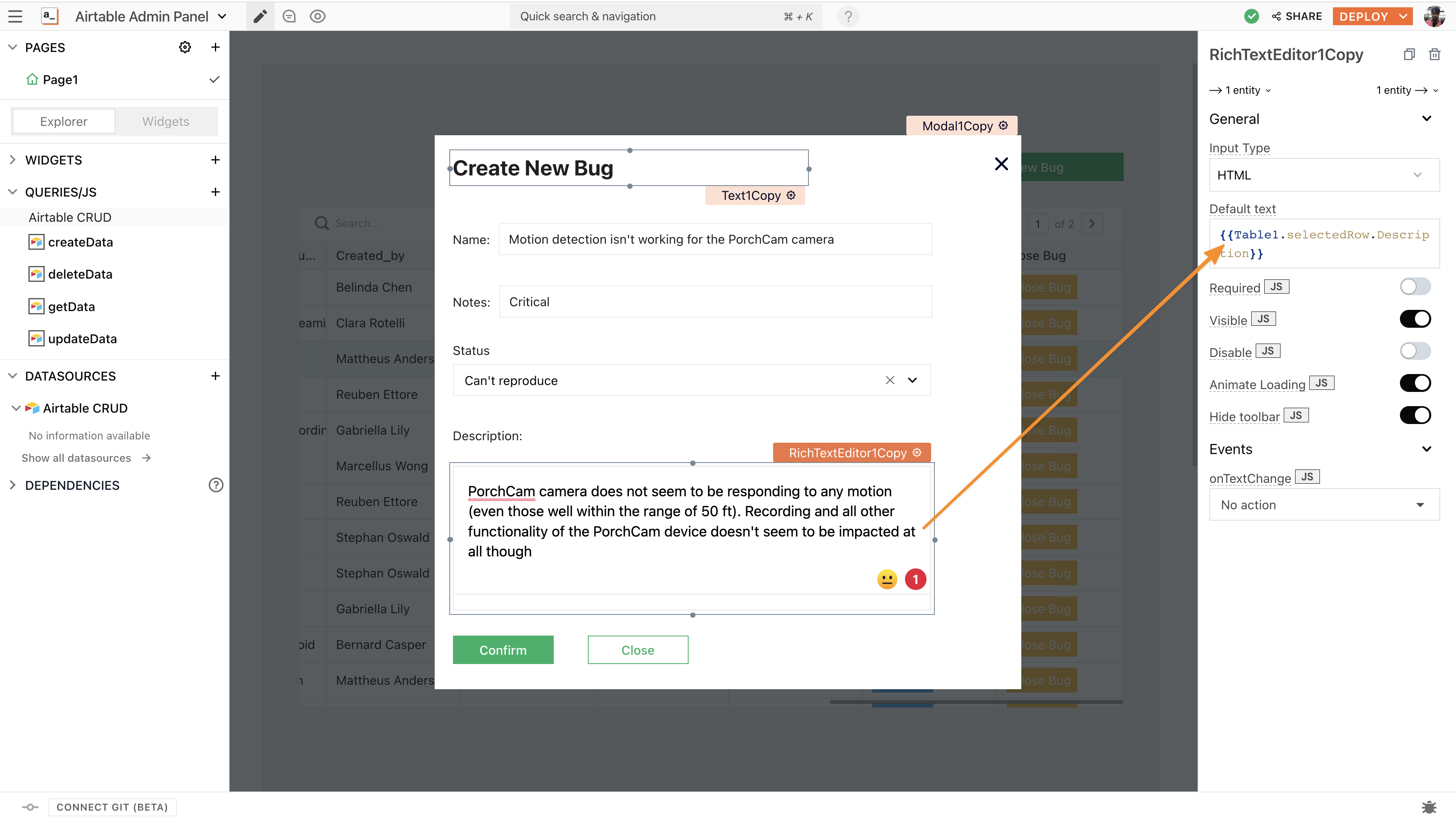Image resolution: width=1456 pixels, height=822 pixels.
Task: Click the Confirm button in modal
Action: tap(503, 649)
